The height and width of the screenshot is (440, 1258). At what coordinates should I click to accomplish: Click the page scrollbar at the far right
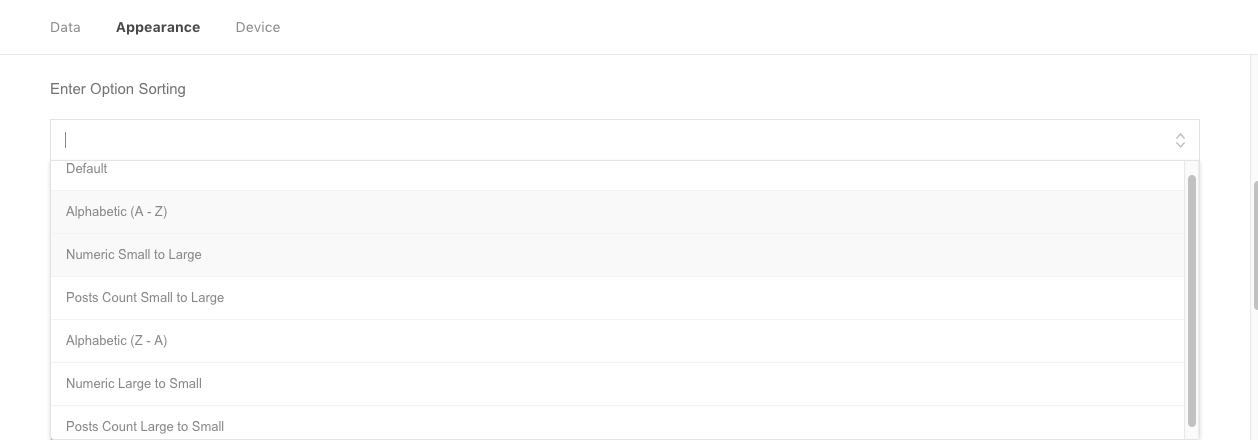pyautogui.click(x=1255, y=245)
